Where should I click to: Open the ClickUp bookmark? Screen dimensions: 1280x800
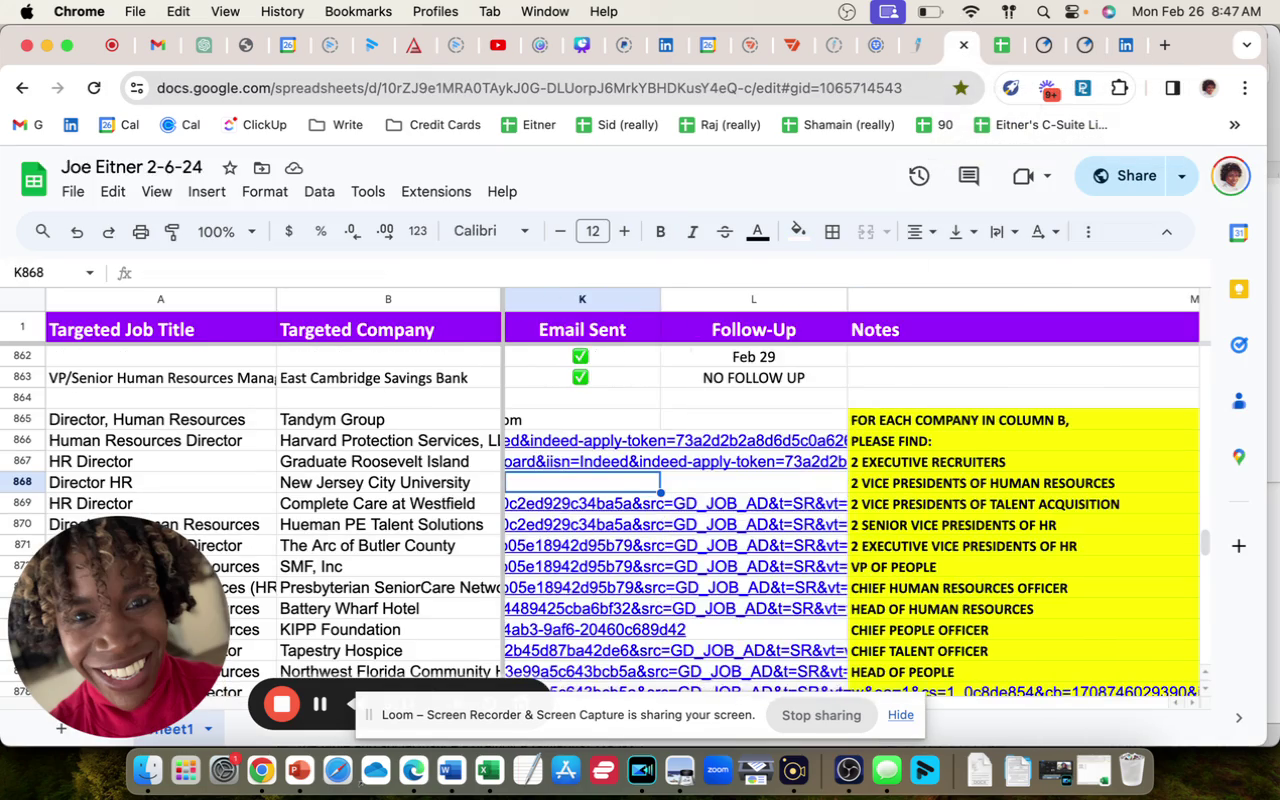pos(254,125)
